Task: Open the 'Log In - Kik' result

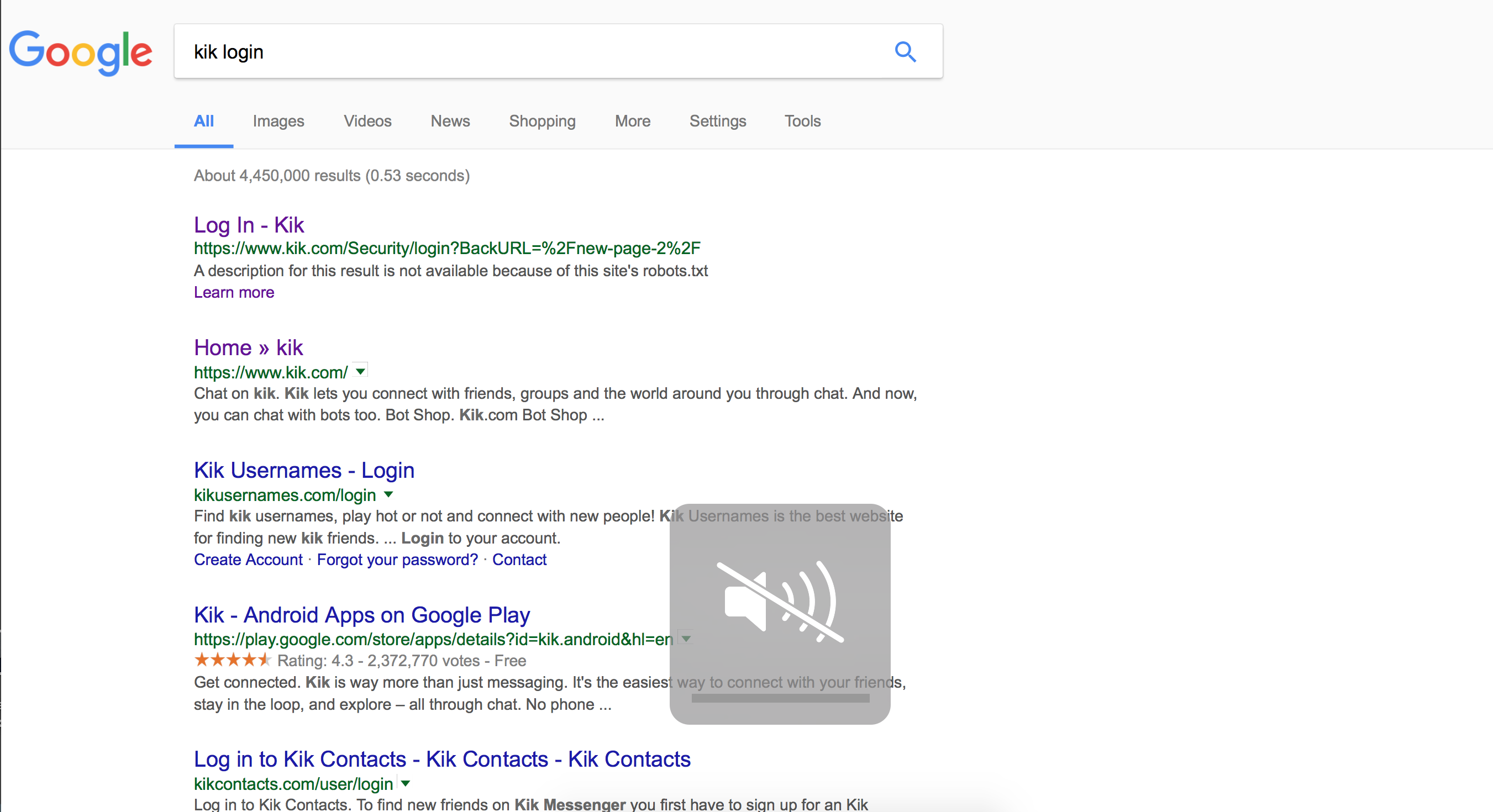Action: pyautogui.click(x=249, y=225)
